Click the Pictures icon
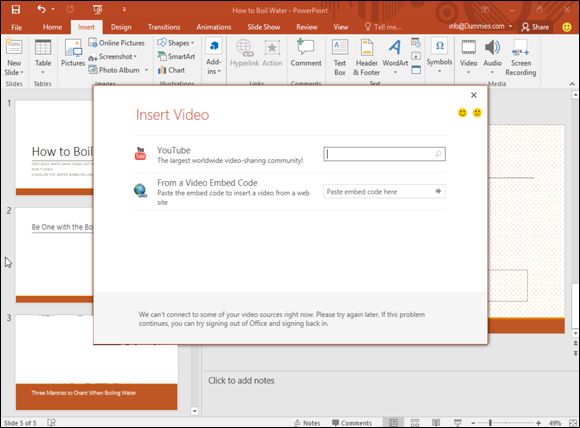This screenshot has width=580, height=428. pyautogui.click(x=73, y=53)
